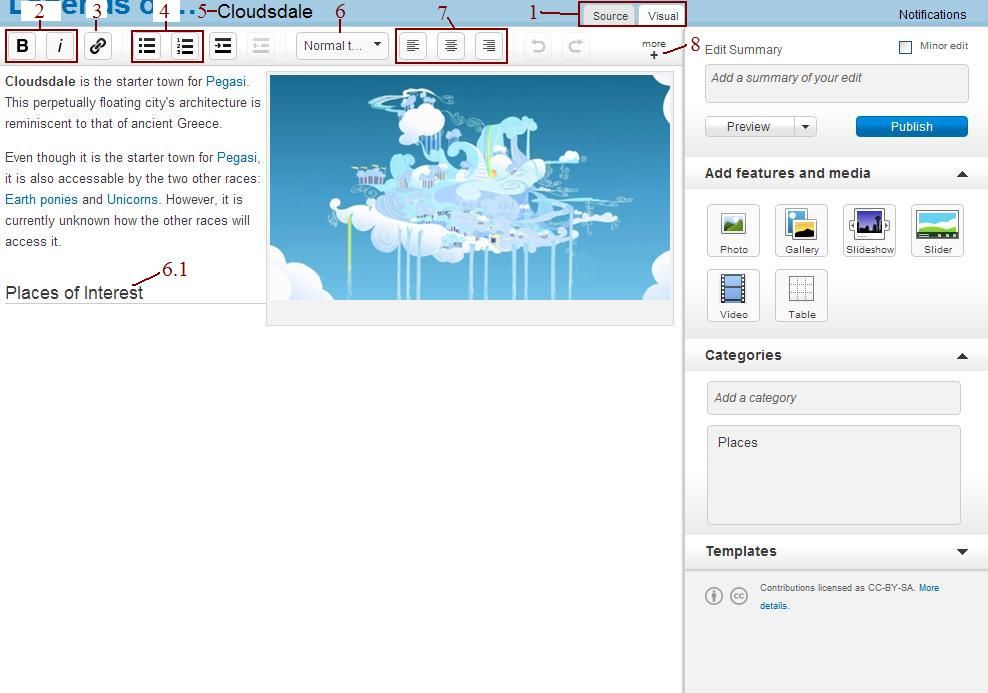Click the Add a category field

(x=834, y=398)
